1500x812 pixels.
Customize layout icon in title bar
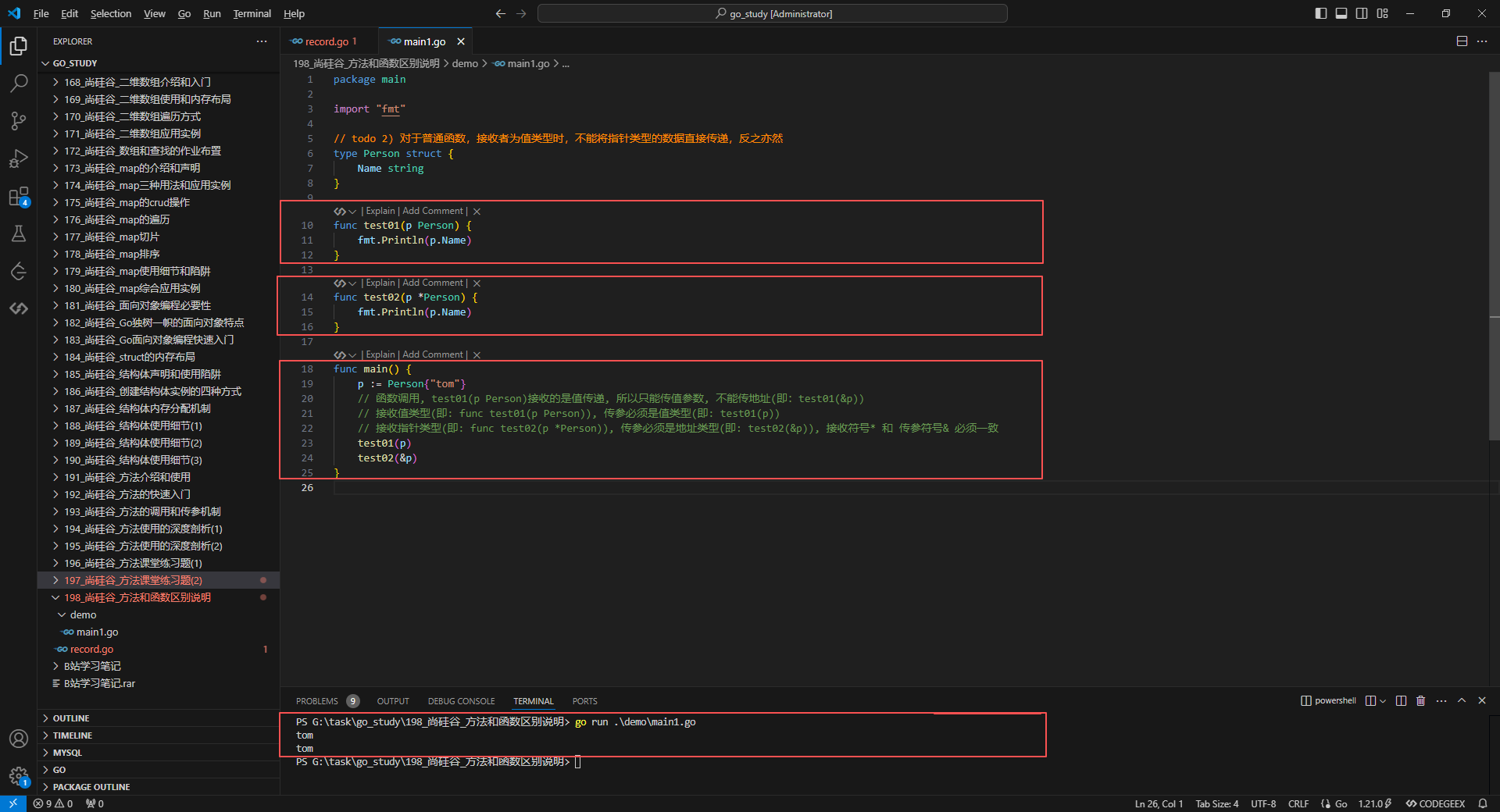point(1383,13)
